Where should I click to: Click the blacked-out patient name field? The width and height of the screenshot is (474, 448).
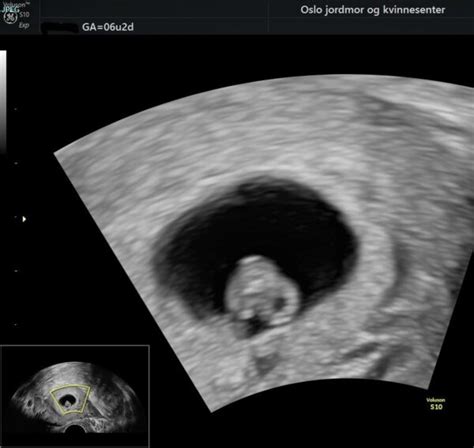coord(60,28)
